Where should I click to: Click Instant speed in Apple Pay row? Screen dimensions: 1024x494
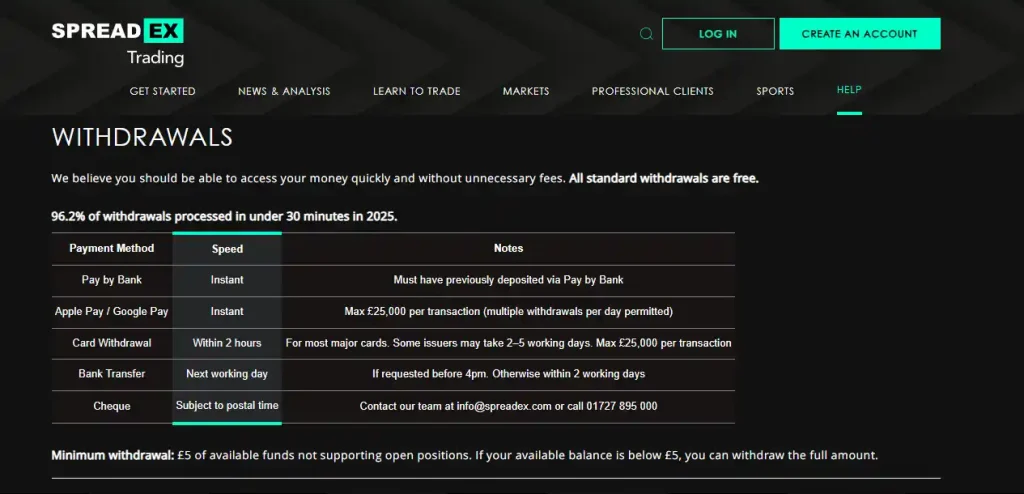click(227, 312)
